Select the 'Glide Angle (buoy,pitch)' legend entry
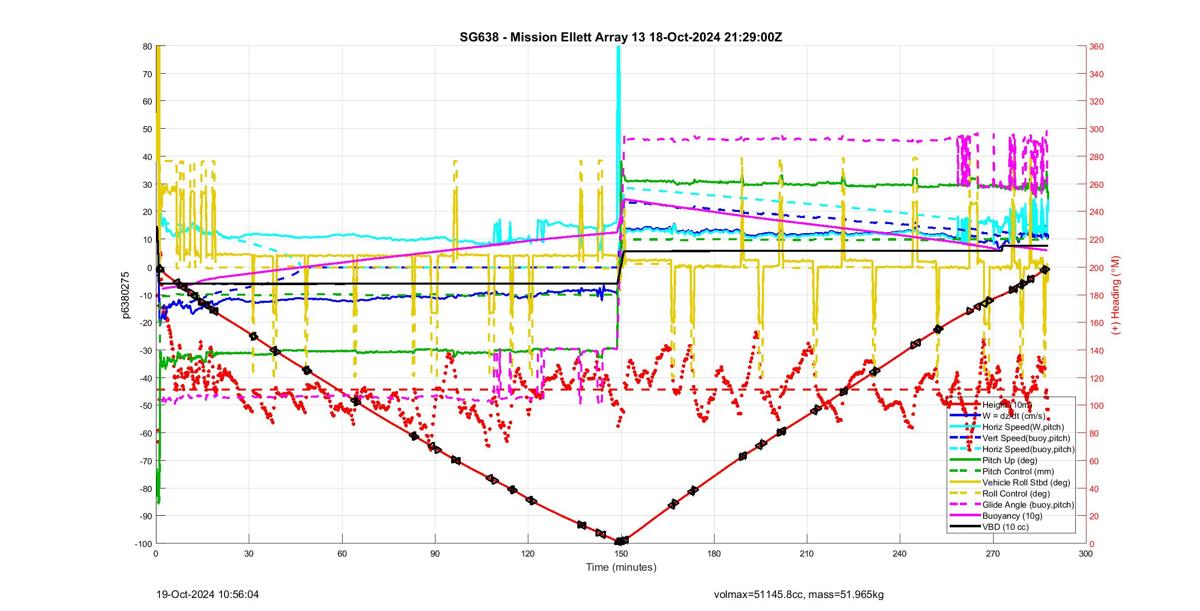The height and width of the screenshot is (611, 1200). 1011,504
